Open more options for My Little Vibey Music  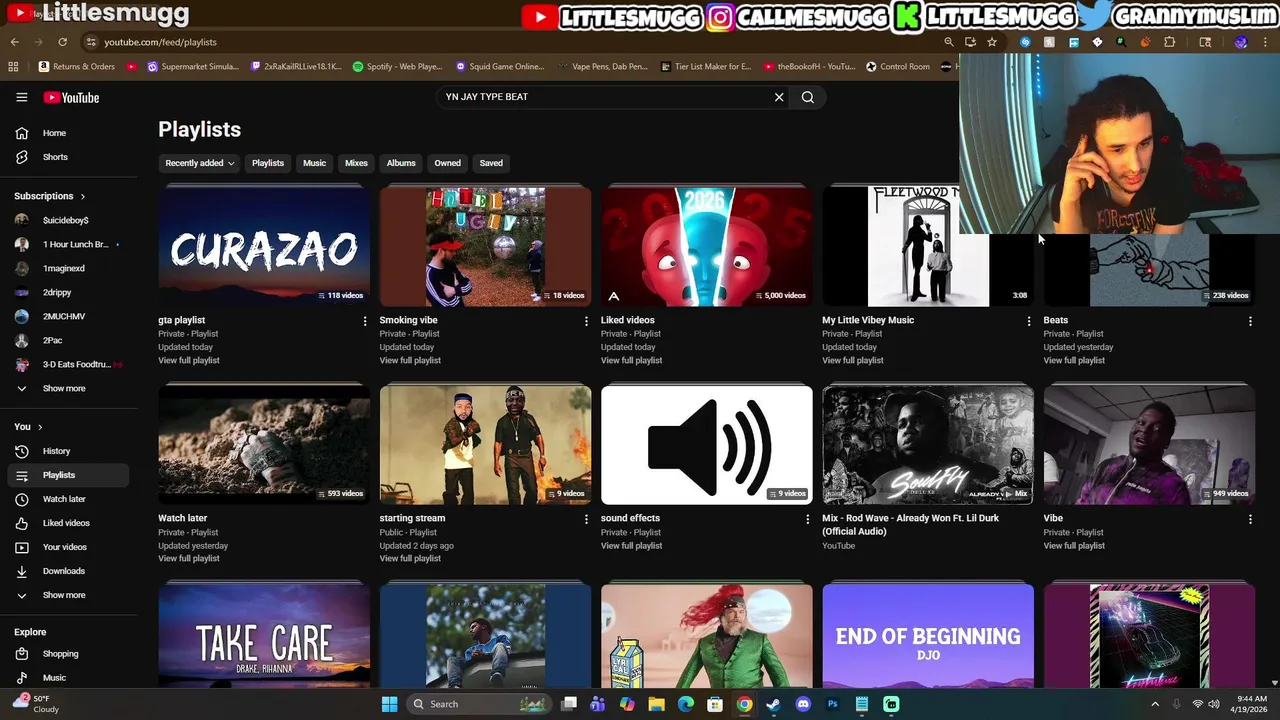[x=1029, y=321]
